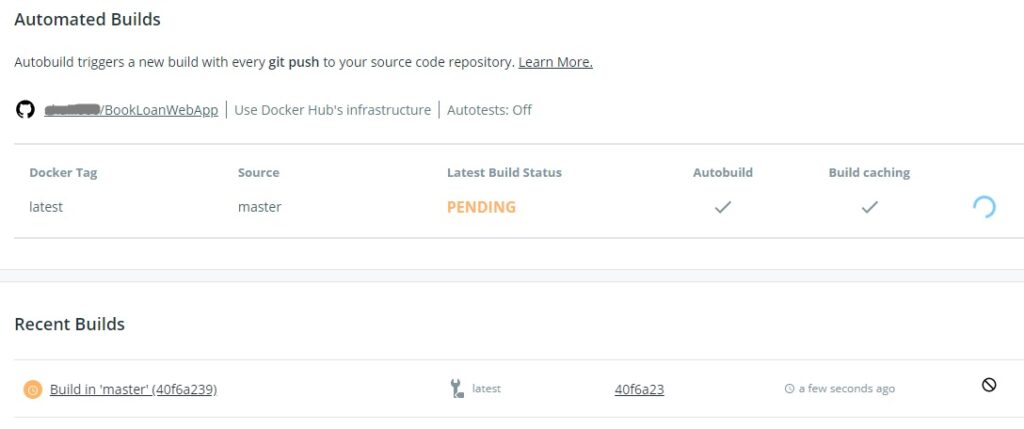Image resolution: width=1024 pixels, height=429 pixels.
Task: Click the Build caching checkmark
Action: [869, 207]
